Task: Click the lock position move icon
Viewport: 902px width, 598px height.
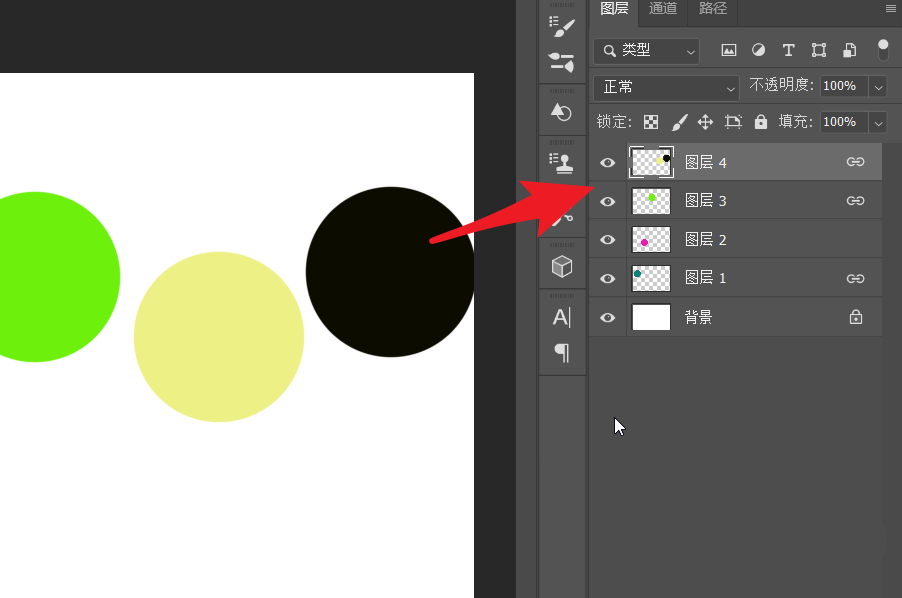Action: tap(705, 122)
